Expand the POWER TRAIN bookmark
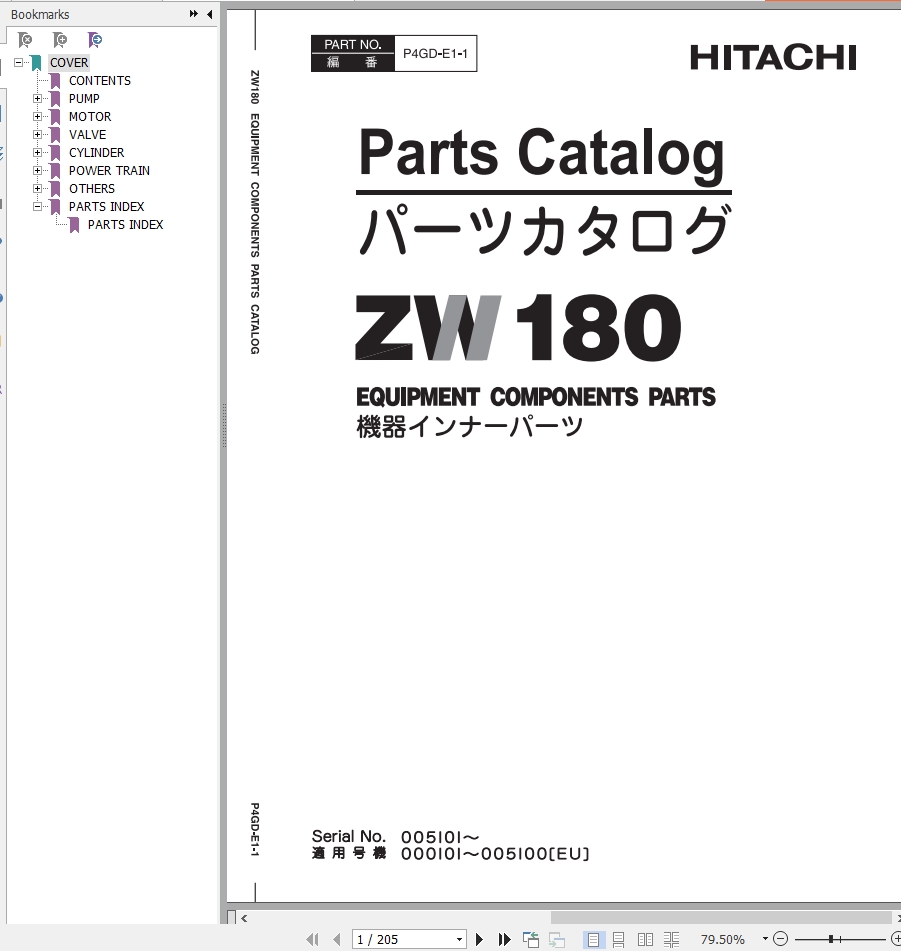The image size is (901, 951). 38,170
